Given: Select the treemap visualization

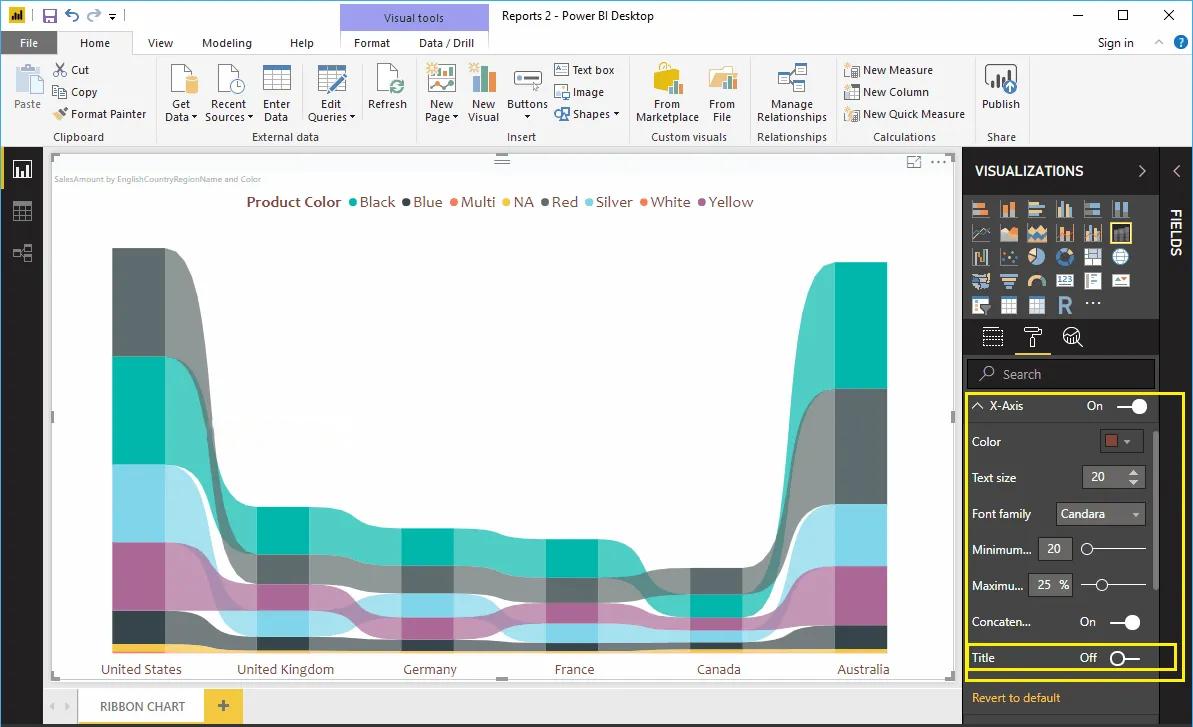Looking at the screenshot, I should (1093, 257).
